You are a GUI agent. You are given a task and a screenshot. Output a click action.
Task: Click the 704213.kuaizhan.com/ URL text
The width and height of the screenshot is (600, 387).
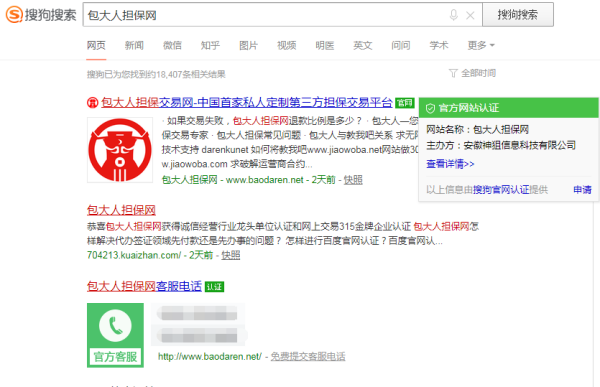tap(134, 255)
